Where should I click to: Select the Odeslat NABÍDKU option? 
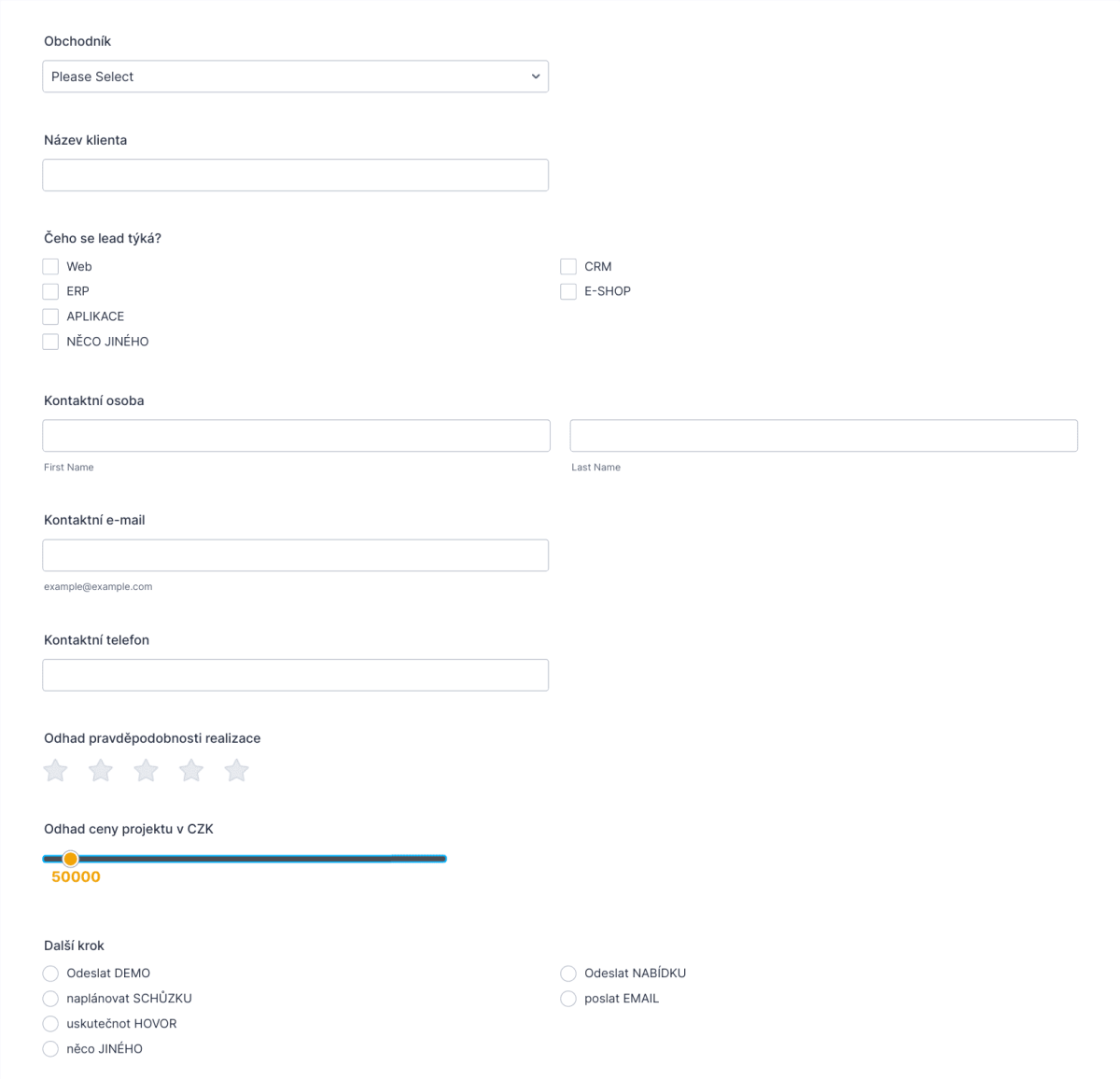tap(567, 974)
